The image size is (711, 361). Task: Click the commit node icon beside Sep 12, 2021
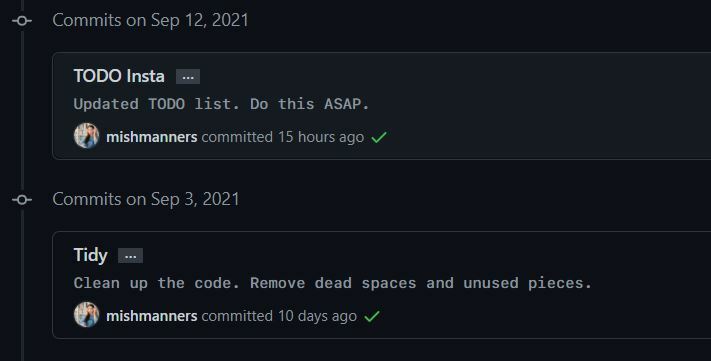point(22,21)
